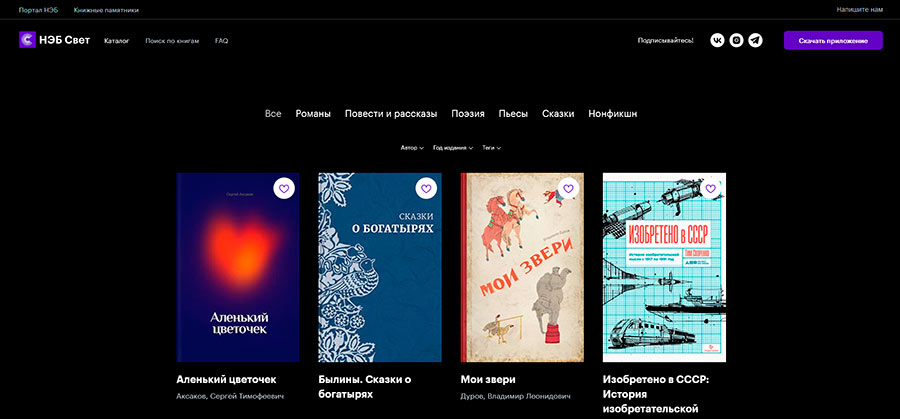This screenshot has width=900, height=419.
Task: Add Мои звери to favorites via heart
Action: pos(568,188)
